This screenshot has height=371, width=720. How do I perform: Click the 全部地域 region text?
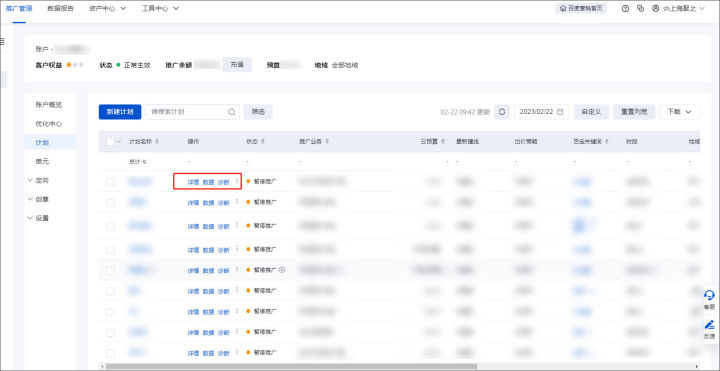click(344, 65)
